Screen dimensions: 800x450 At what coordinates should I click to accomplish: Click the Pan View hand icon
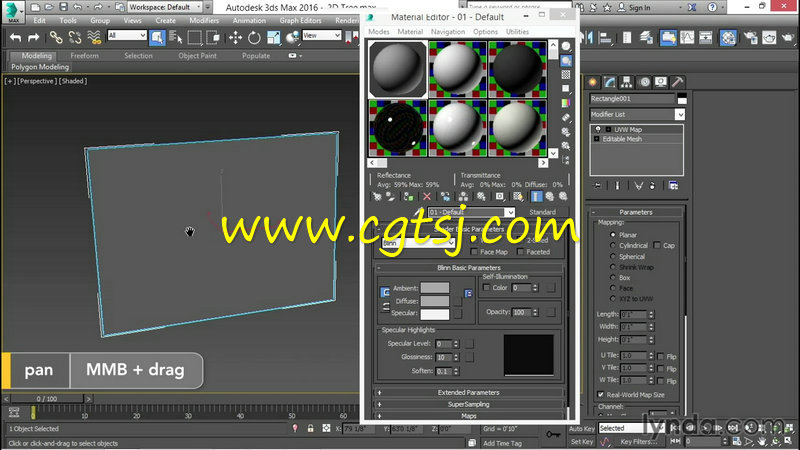[x=762, y=441]
